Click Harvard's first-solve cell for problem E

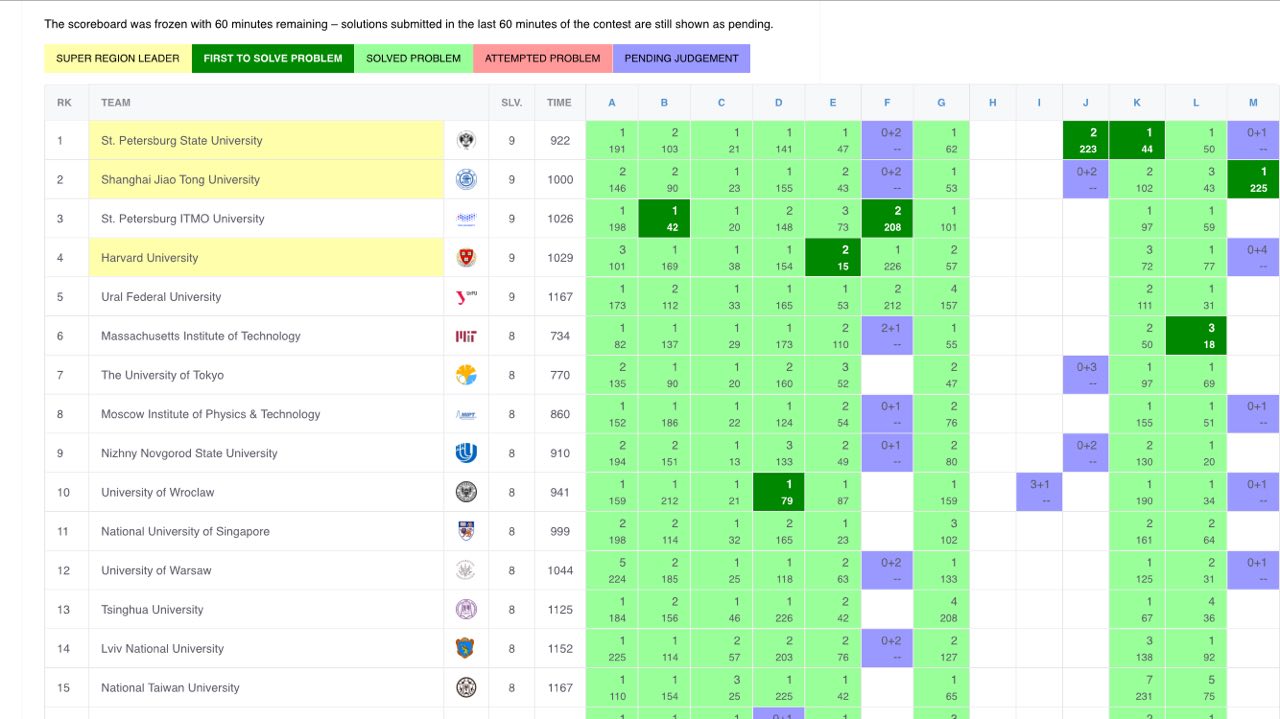tap(834, 258)
